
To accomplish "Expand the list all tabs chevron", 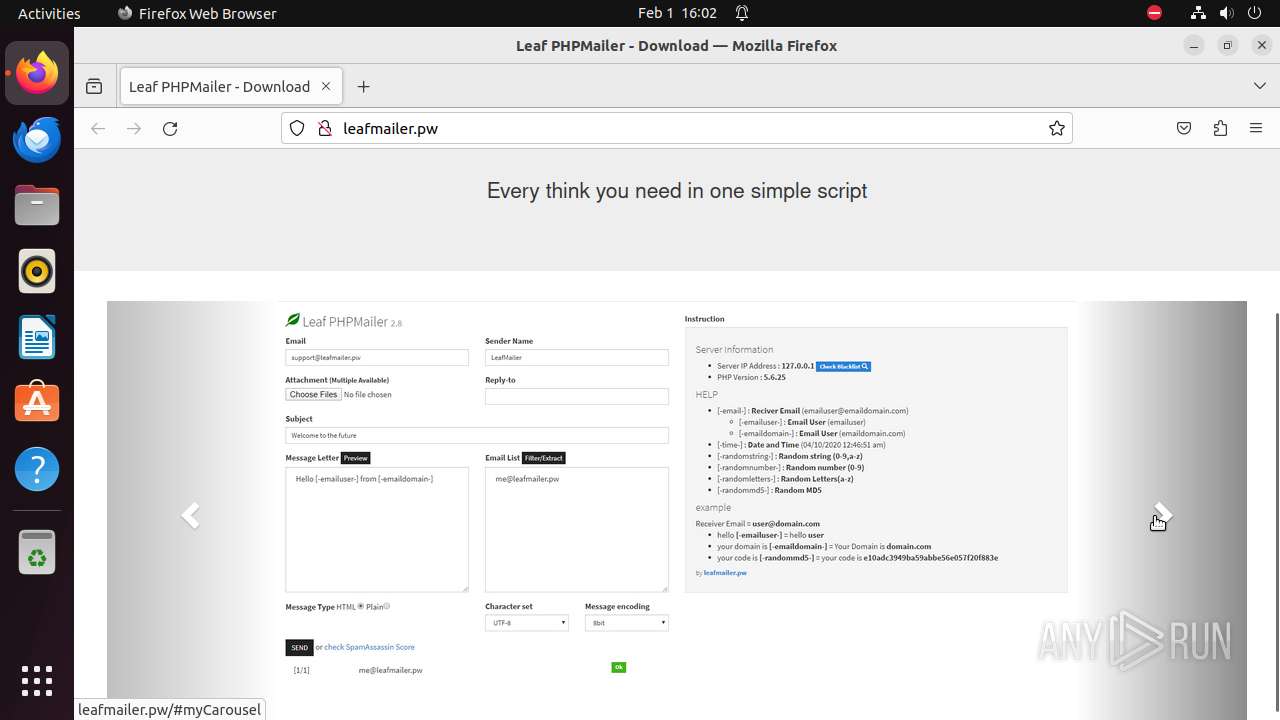I will pyautogui.click(x=1260, y=86).
